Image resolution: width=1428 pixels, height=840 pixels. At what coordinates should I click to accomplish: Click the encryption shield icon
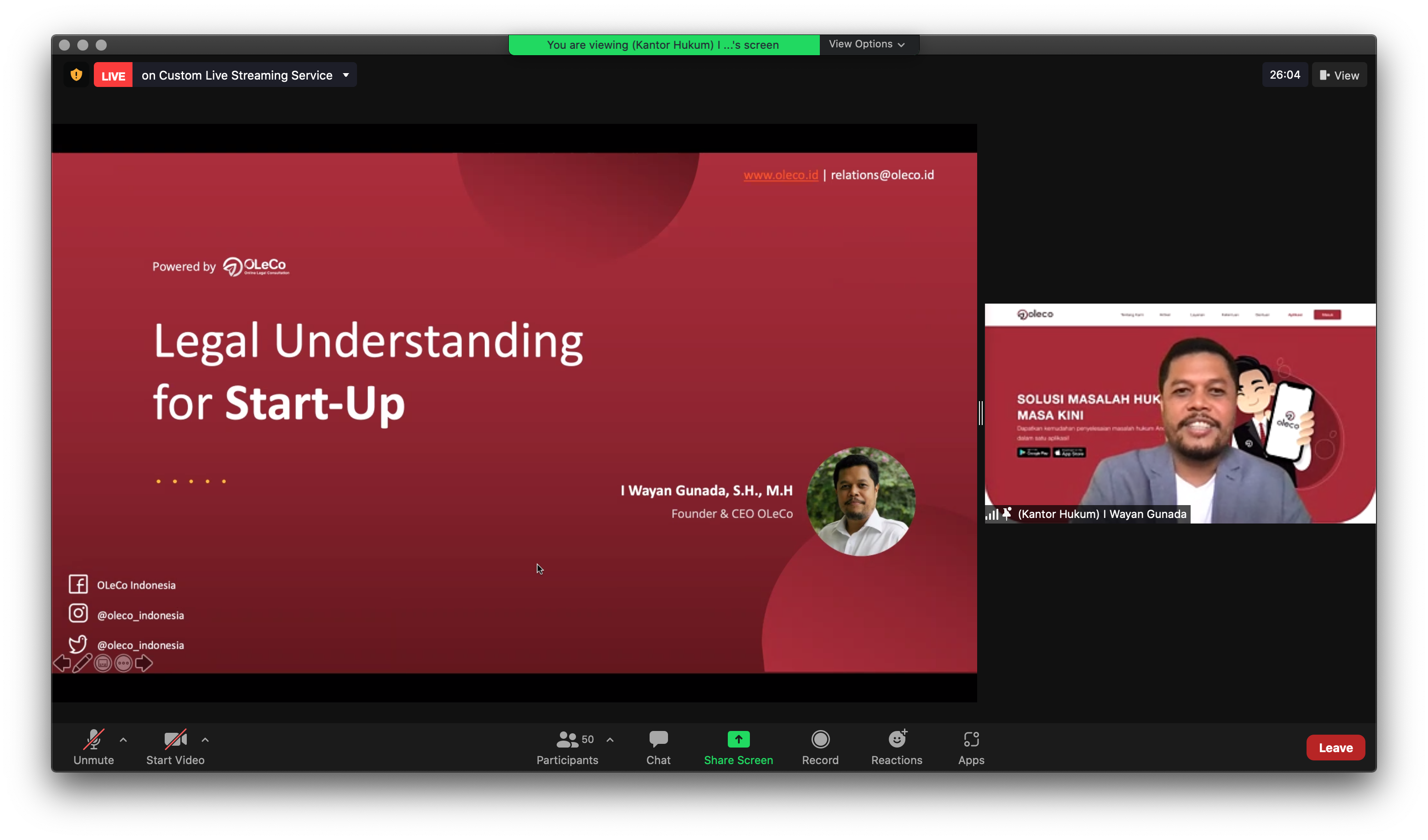76,75
